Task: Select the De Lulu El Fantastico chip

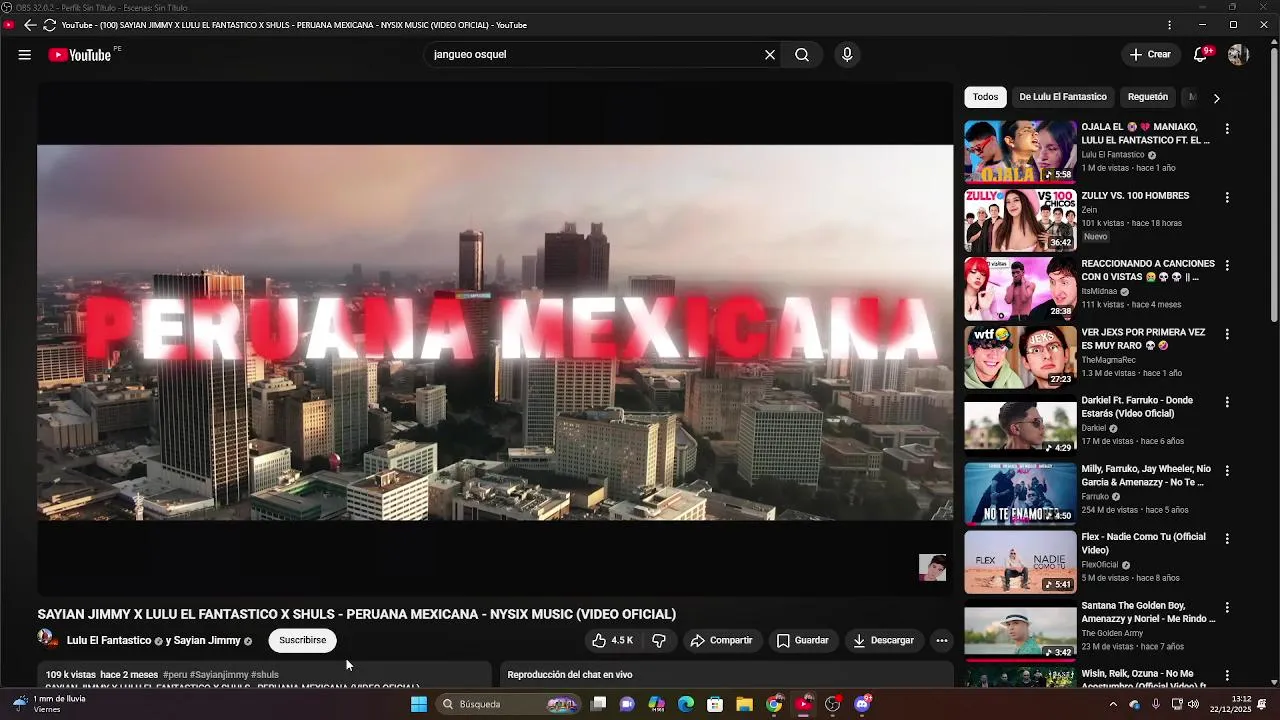Action: (x=1063, y=97)
